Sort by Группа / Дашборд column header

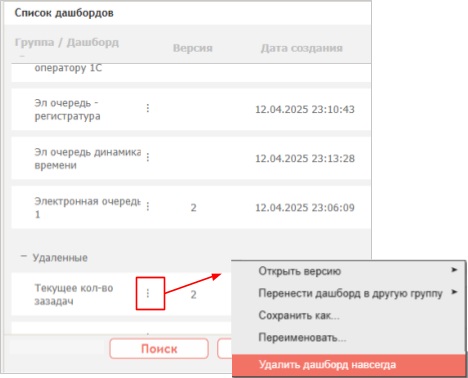tap(67, 42)
